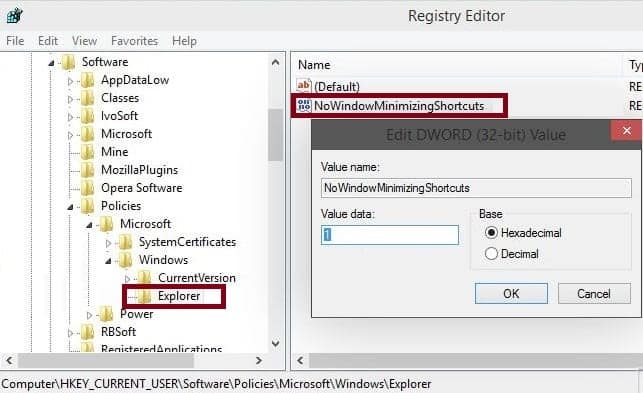Expand the AppDataLow key
643x393 pixels.
tap(70, 81)
